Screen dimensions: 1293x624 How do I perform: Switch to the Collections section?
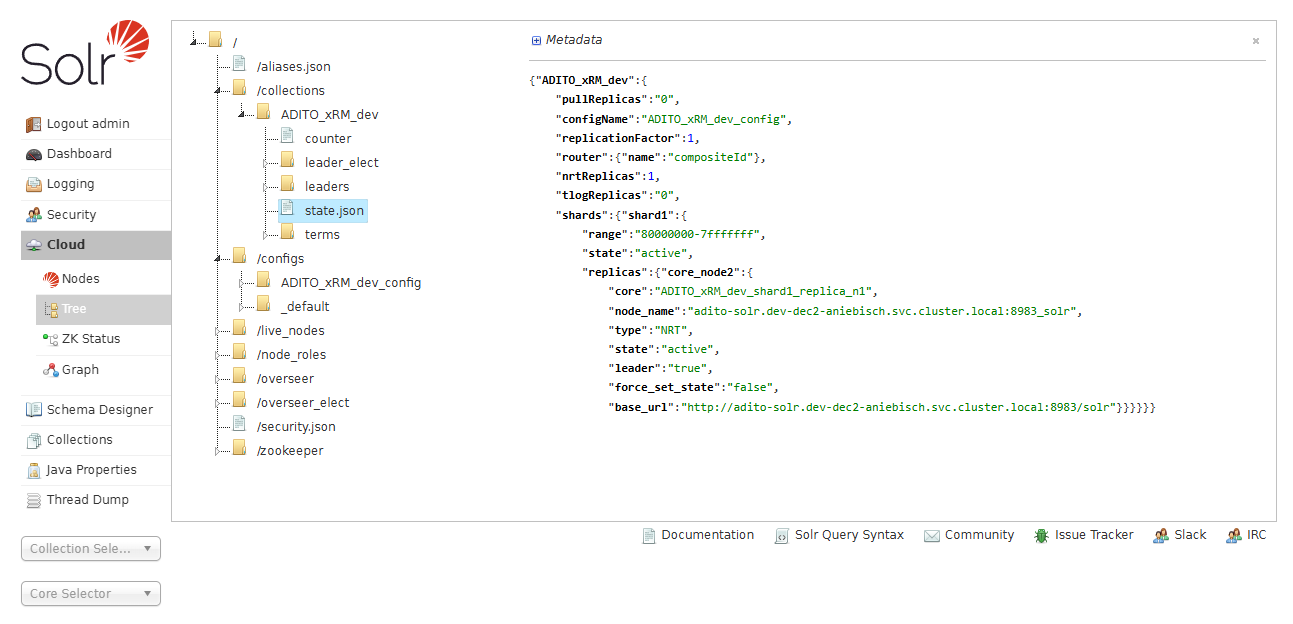[80, 439]
